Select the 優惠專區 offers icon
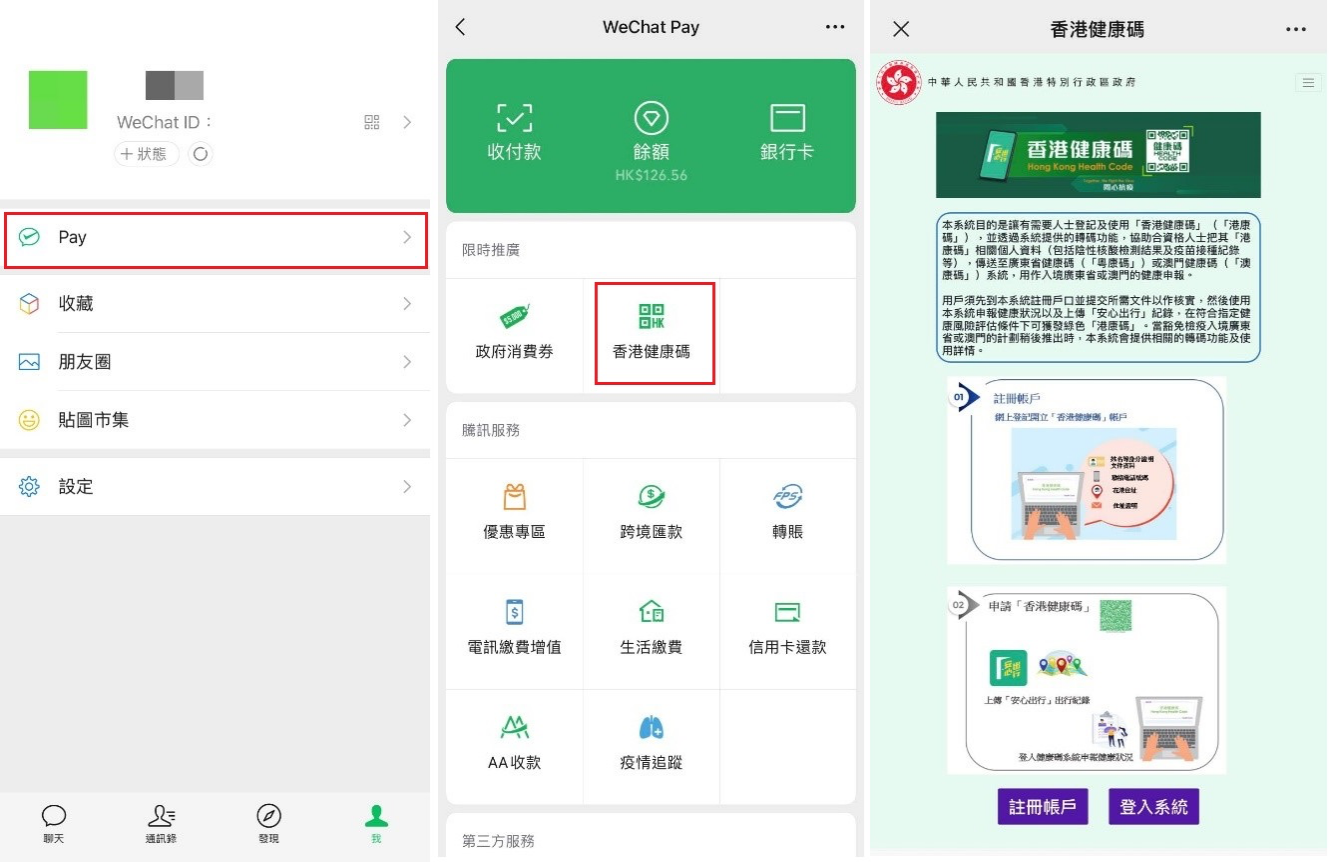The height and width of the screenshot is (862, 1329). [x=513, y=516]
